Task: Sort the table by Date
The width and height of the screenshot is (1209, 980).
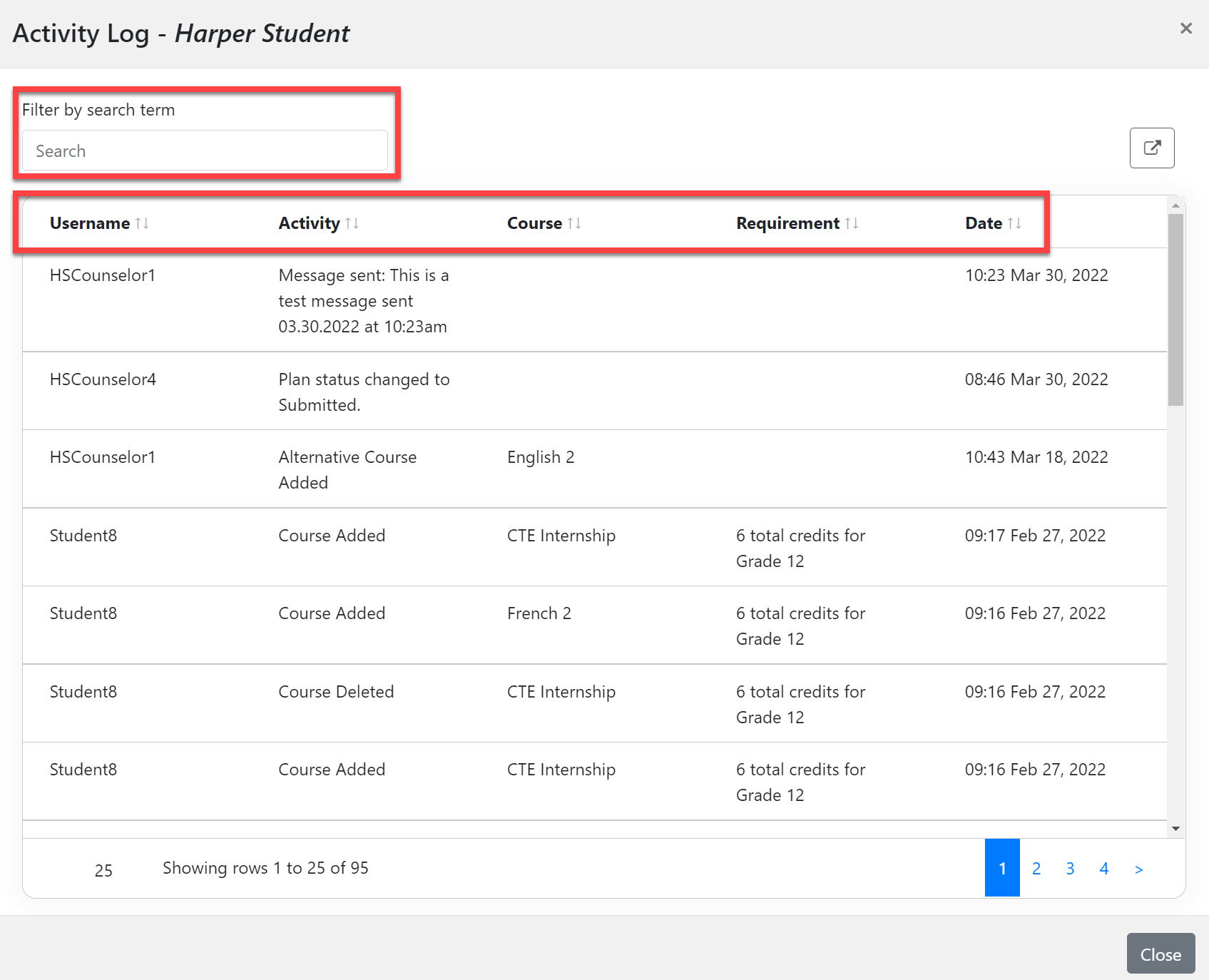Action: (x=1014, y=223)
